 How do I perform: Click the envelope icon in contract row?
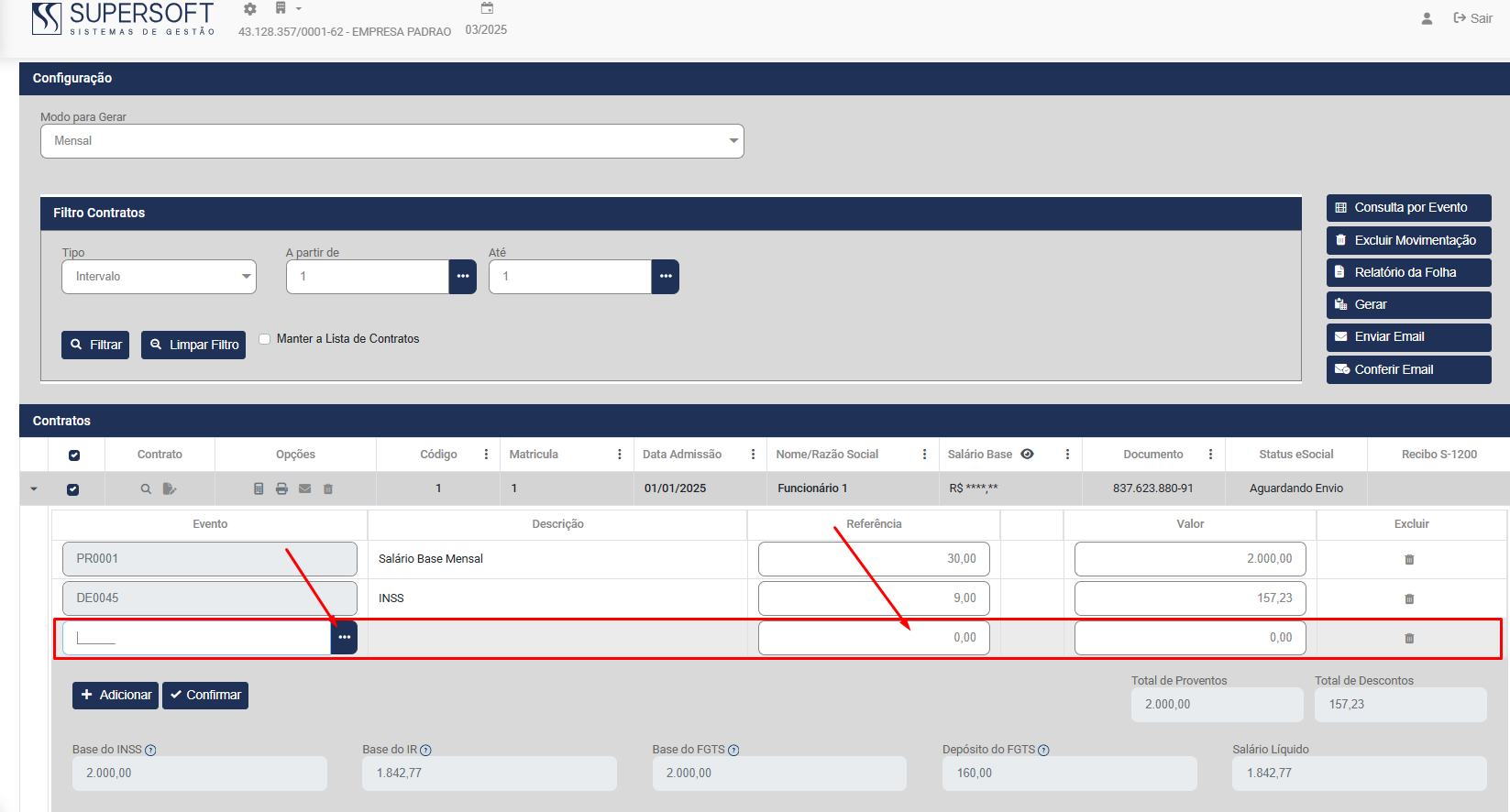click(x=304, y=488)
